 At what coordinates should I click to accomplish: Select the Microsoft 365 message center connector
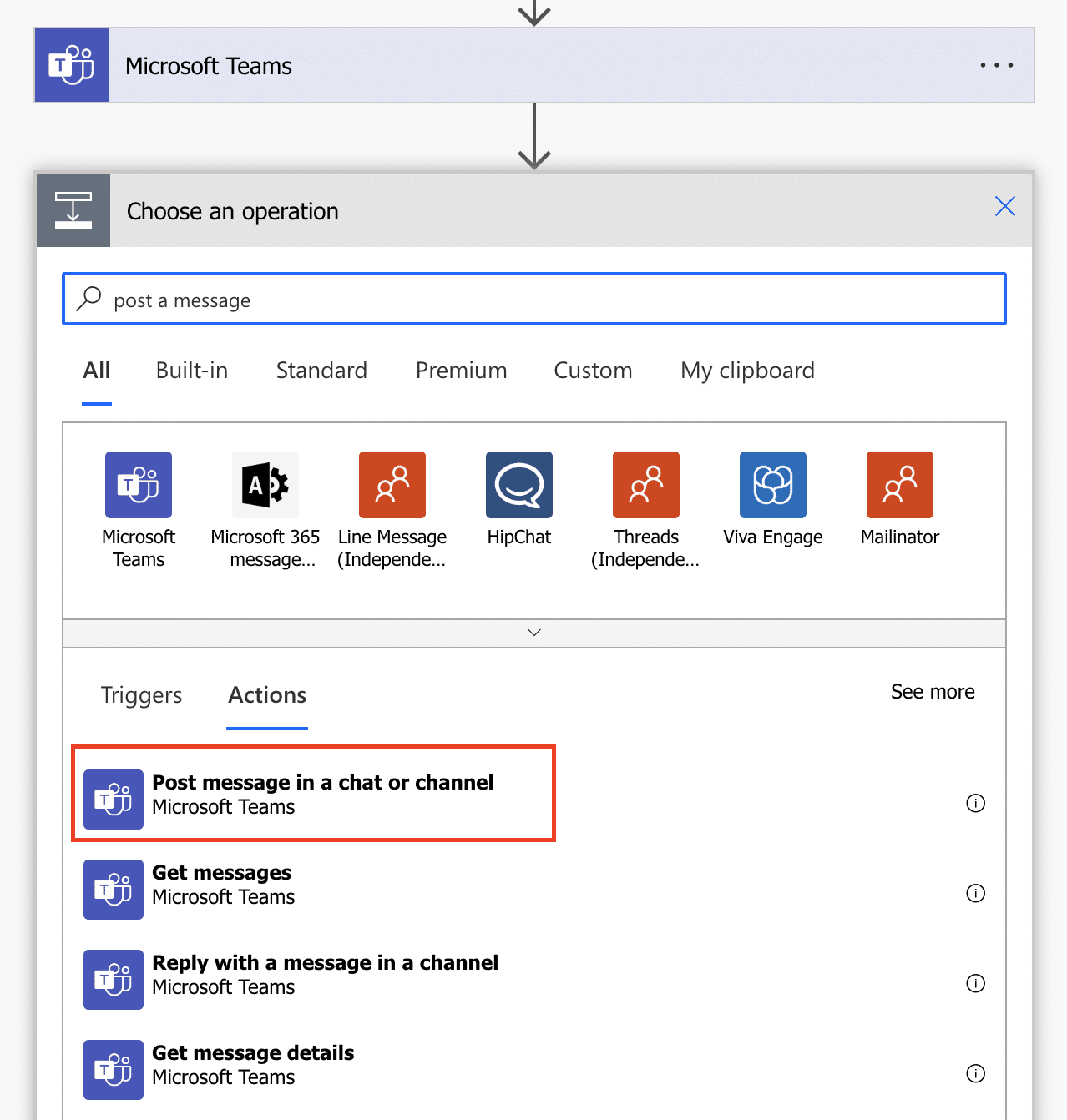[265, 485]
